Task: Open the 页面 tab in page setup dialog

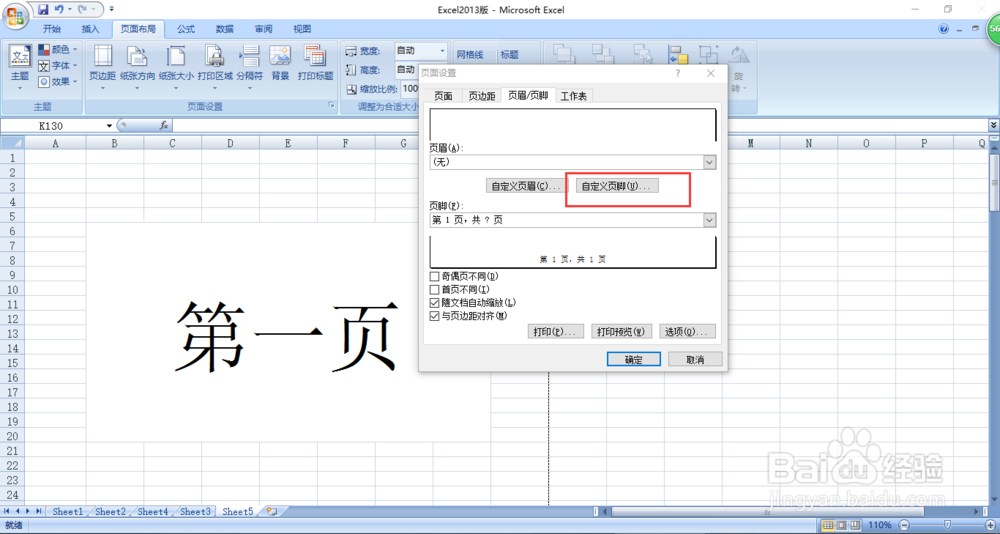Action: point(443,96)
